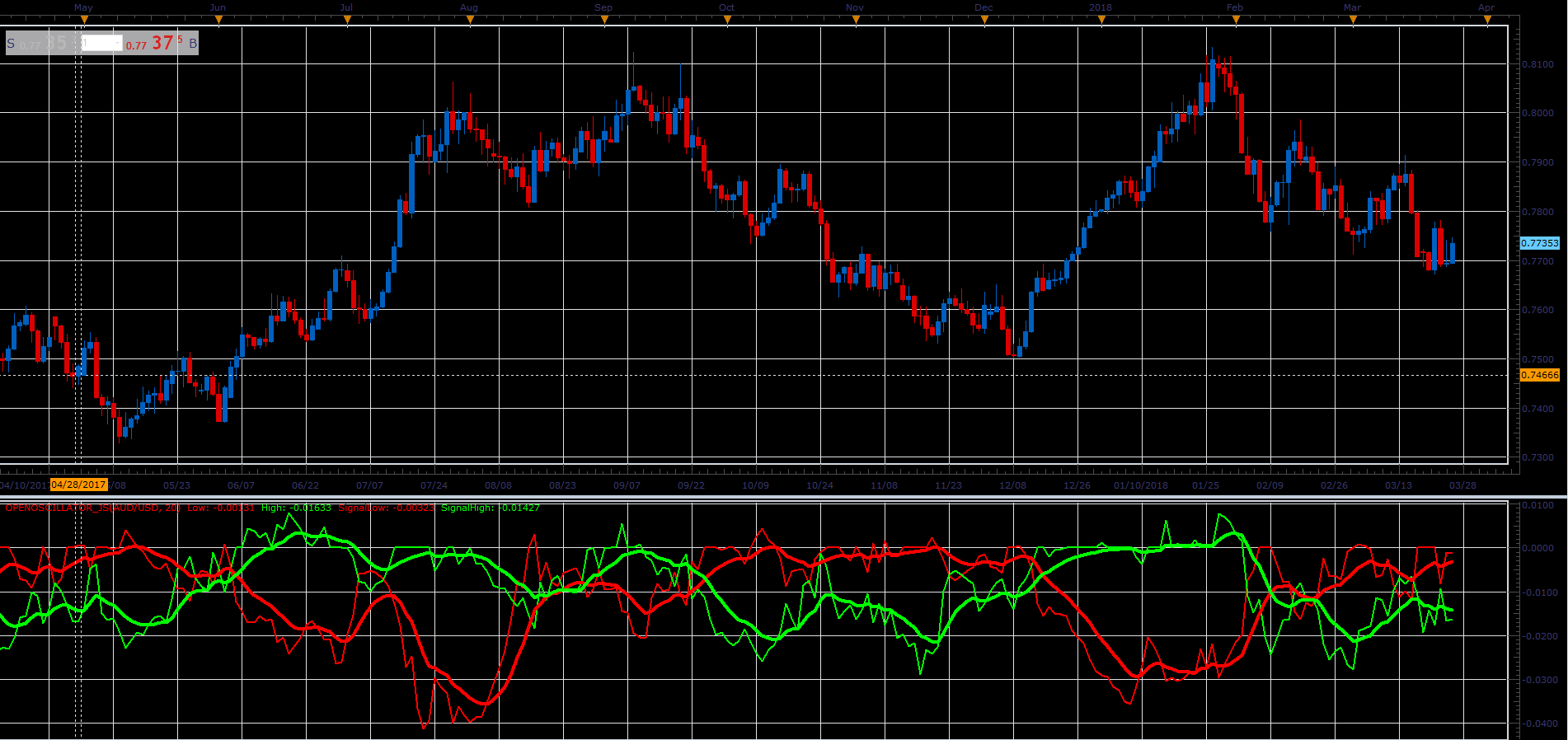Click the orange May timeline marker
Screen dimensions: 1568x740
[84, 20]
